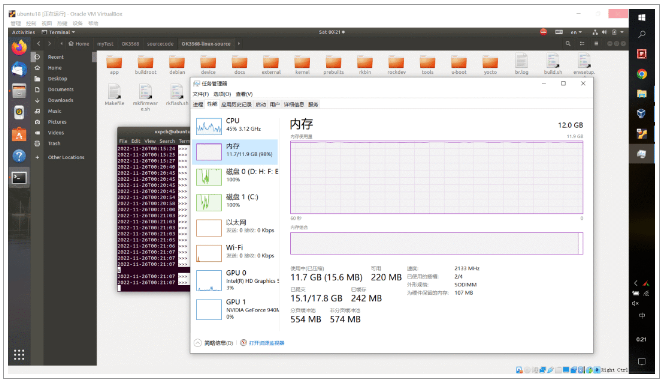The width and height of the screenshot is (664, 385).
Task: Open the Files app in the dock
Action: pyautogui.click(x=19, y=91)
